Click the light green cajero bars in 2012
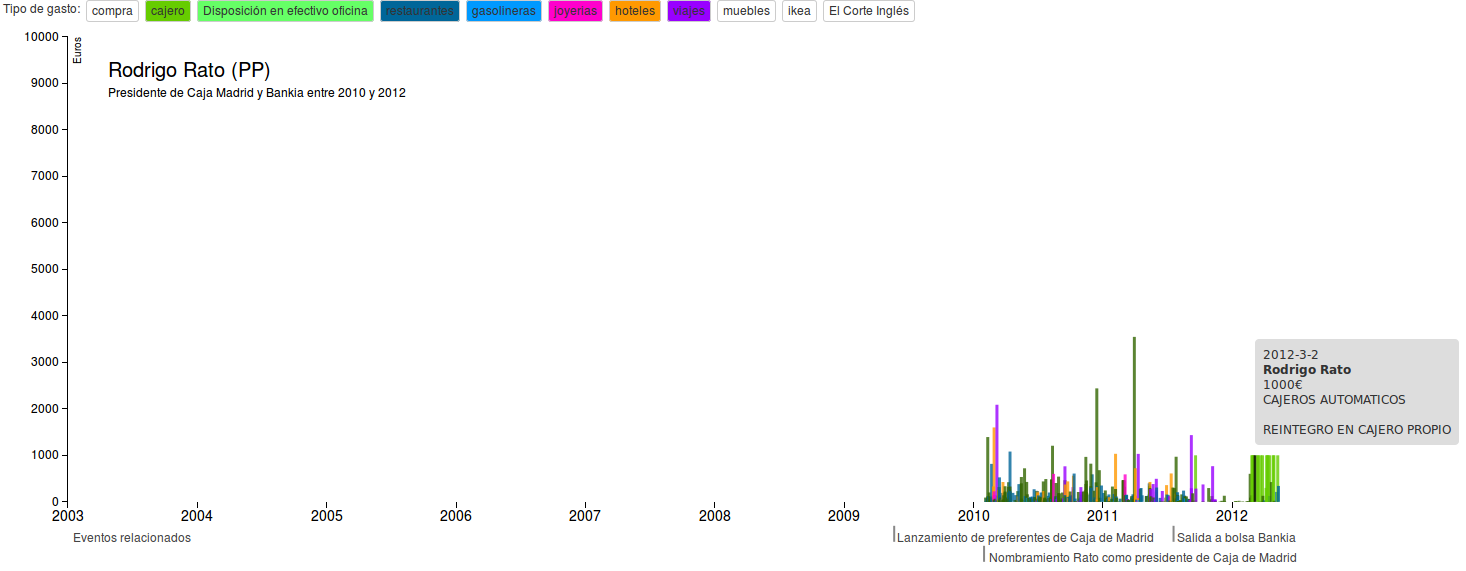1466x571 pixels. point(1266,478)
